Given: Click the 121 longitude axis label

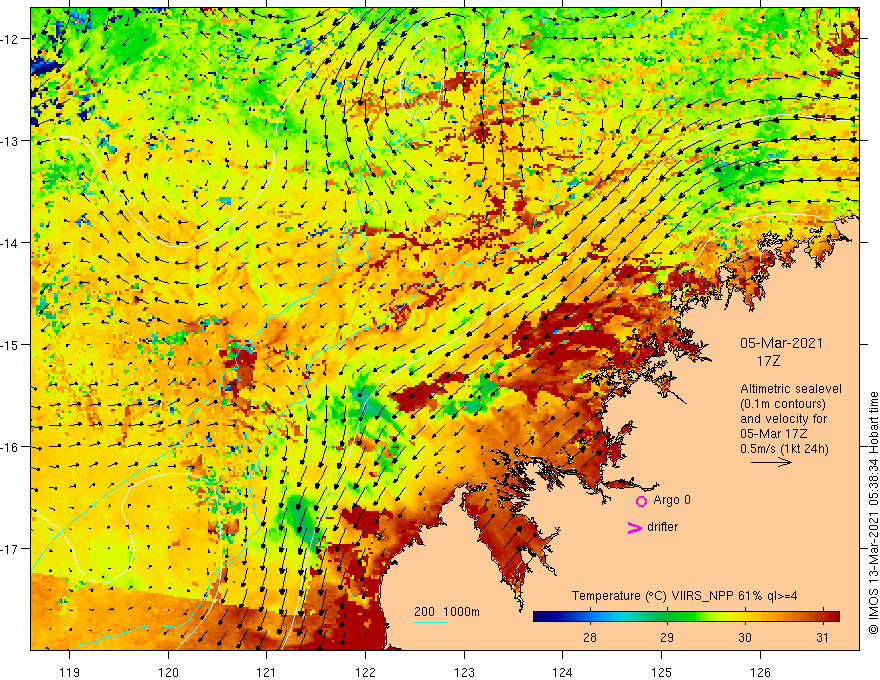Looking at the screenshot, I should tap(267, 672).
